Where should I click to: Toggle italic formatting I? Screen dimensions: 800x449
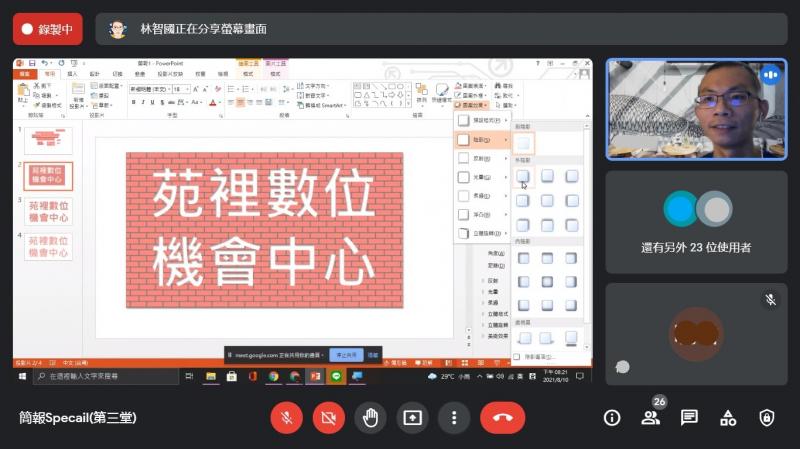point(143,103)
